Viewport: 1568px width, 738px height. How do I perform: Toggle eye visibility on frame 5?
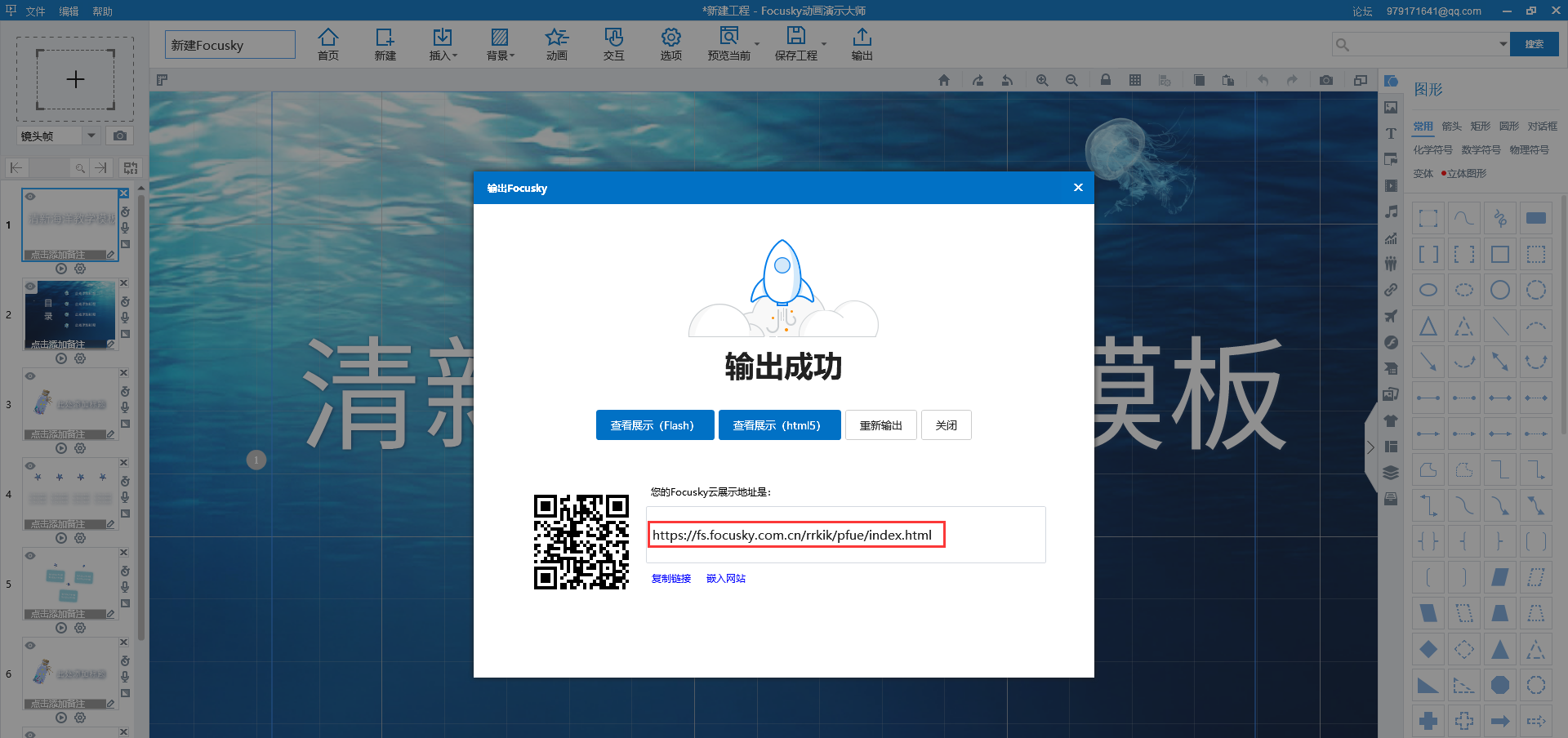point(30,556)
